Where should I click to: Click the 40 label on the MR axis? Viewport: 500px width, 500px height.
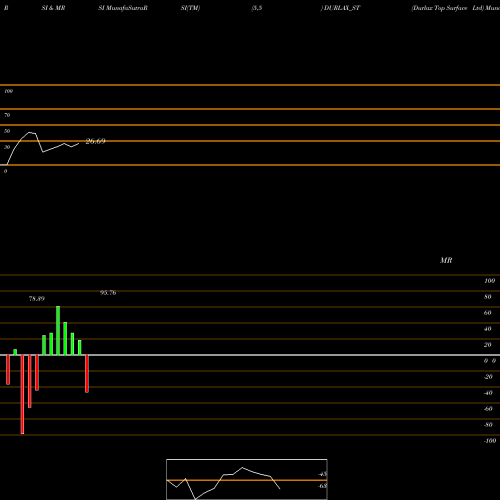(488, 329)
